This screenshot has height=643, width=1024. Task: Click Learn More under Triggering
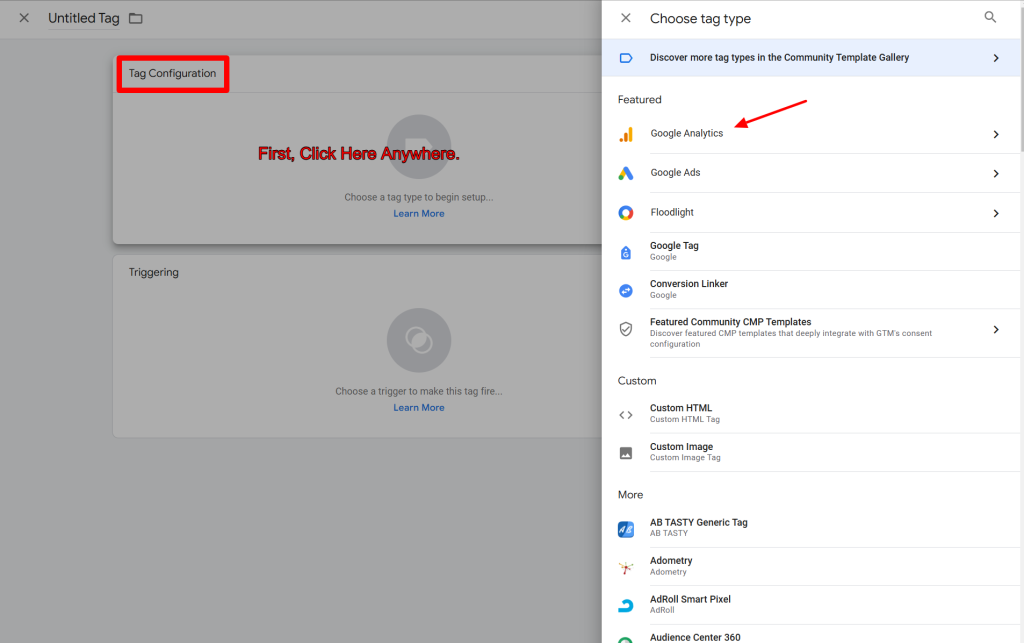(418, 407)
